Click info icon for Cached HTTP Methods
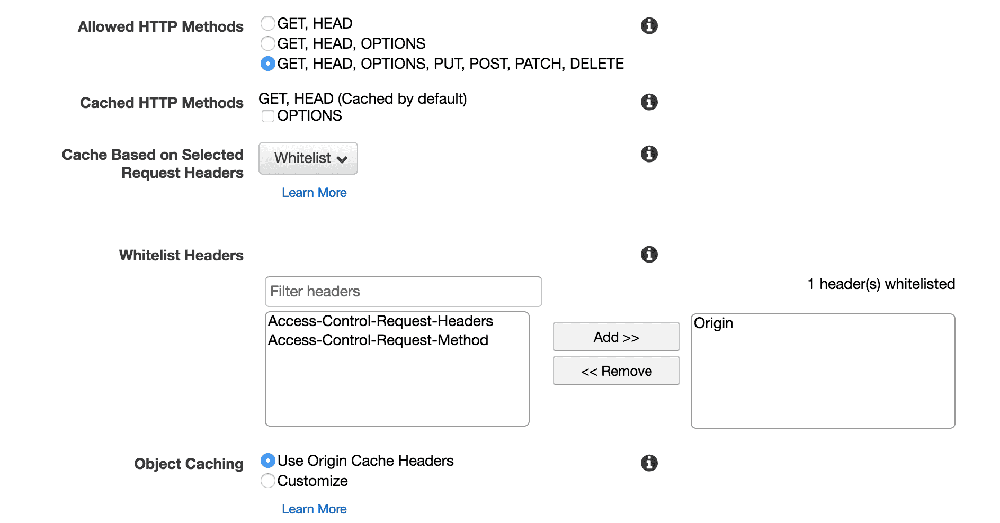1000x523 pixels. [649, 102]
